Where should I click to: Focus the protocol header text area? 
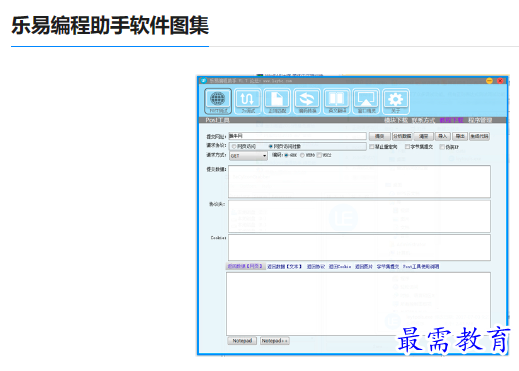[359, 216]
